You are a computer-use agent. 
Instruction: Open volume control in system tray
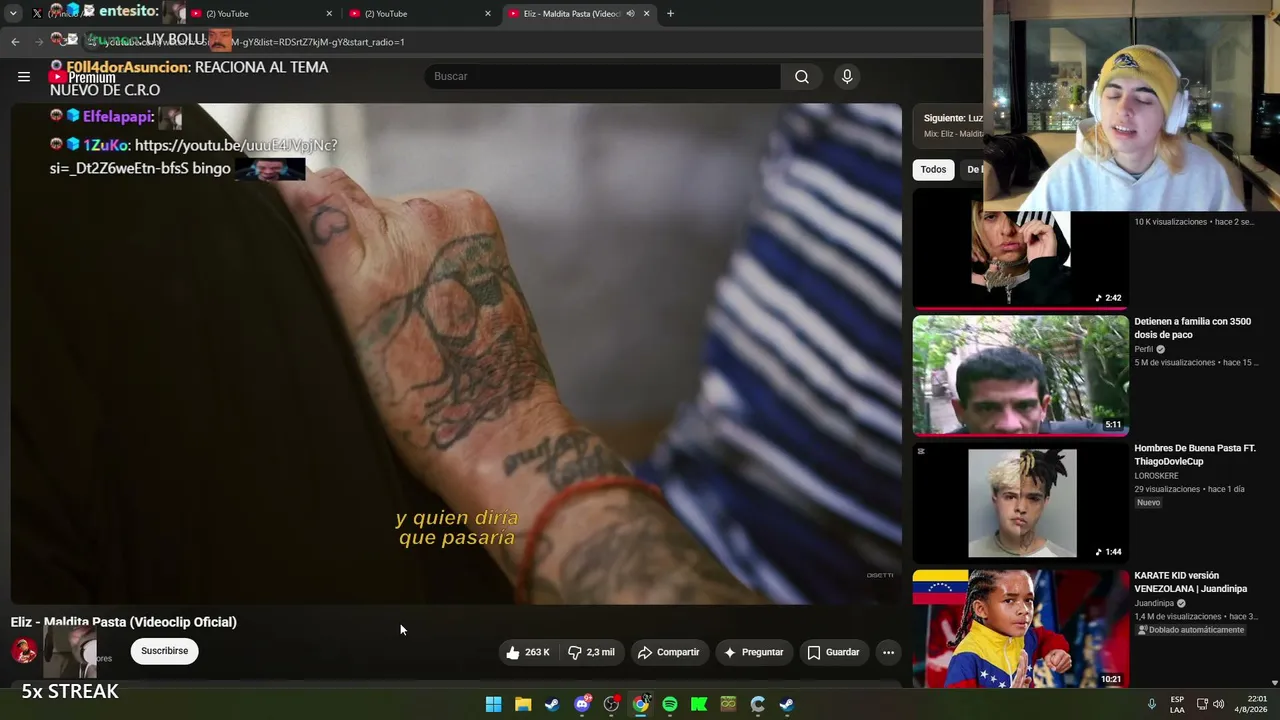pos(1218,704)
